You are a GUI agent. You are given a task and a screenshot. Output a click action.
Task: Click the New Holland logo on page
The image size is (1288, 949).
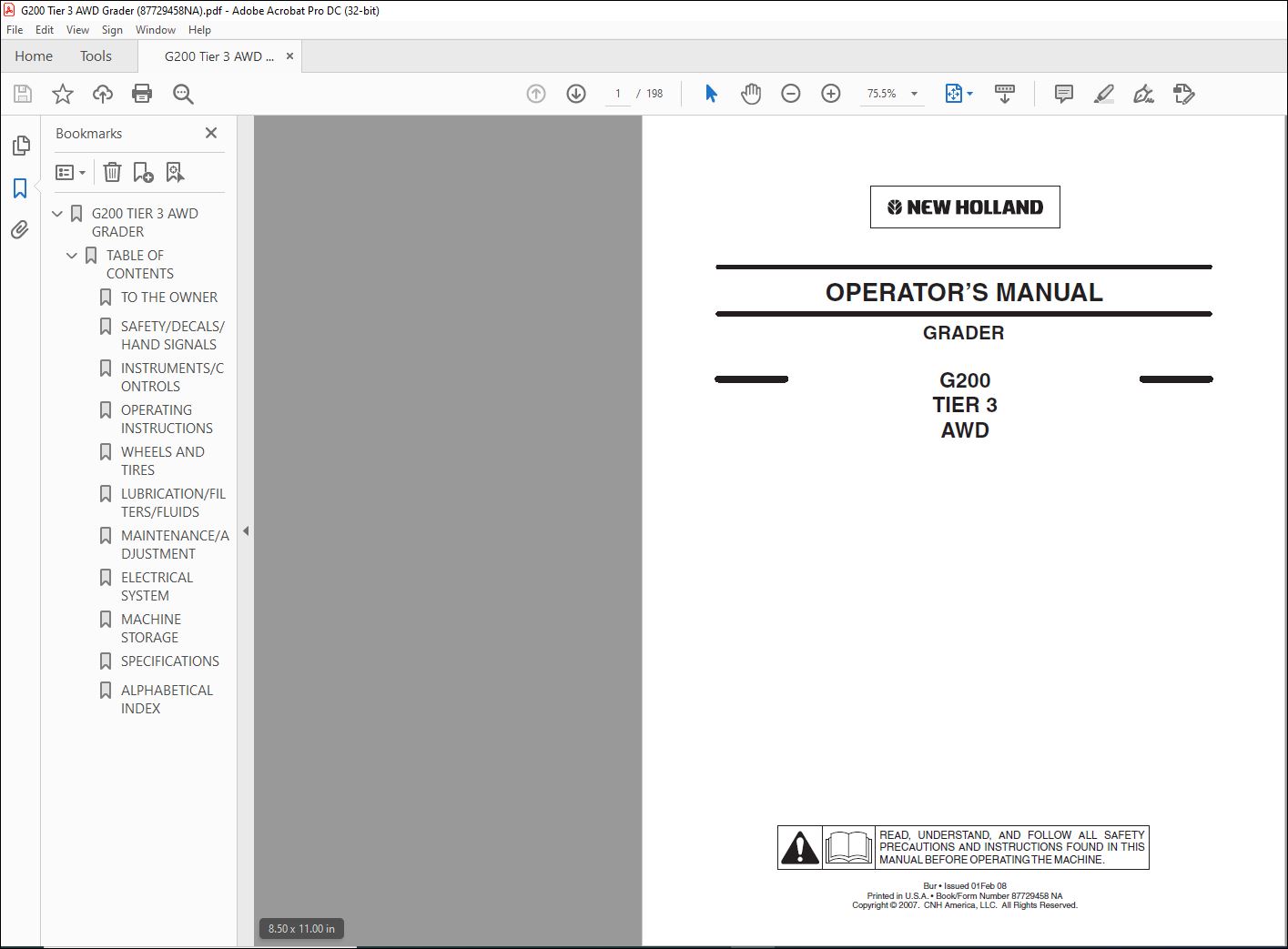coord(965,207)
